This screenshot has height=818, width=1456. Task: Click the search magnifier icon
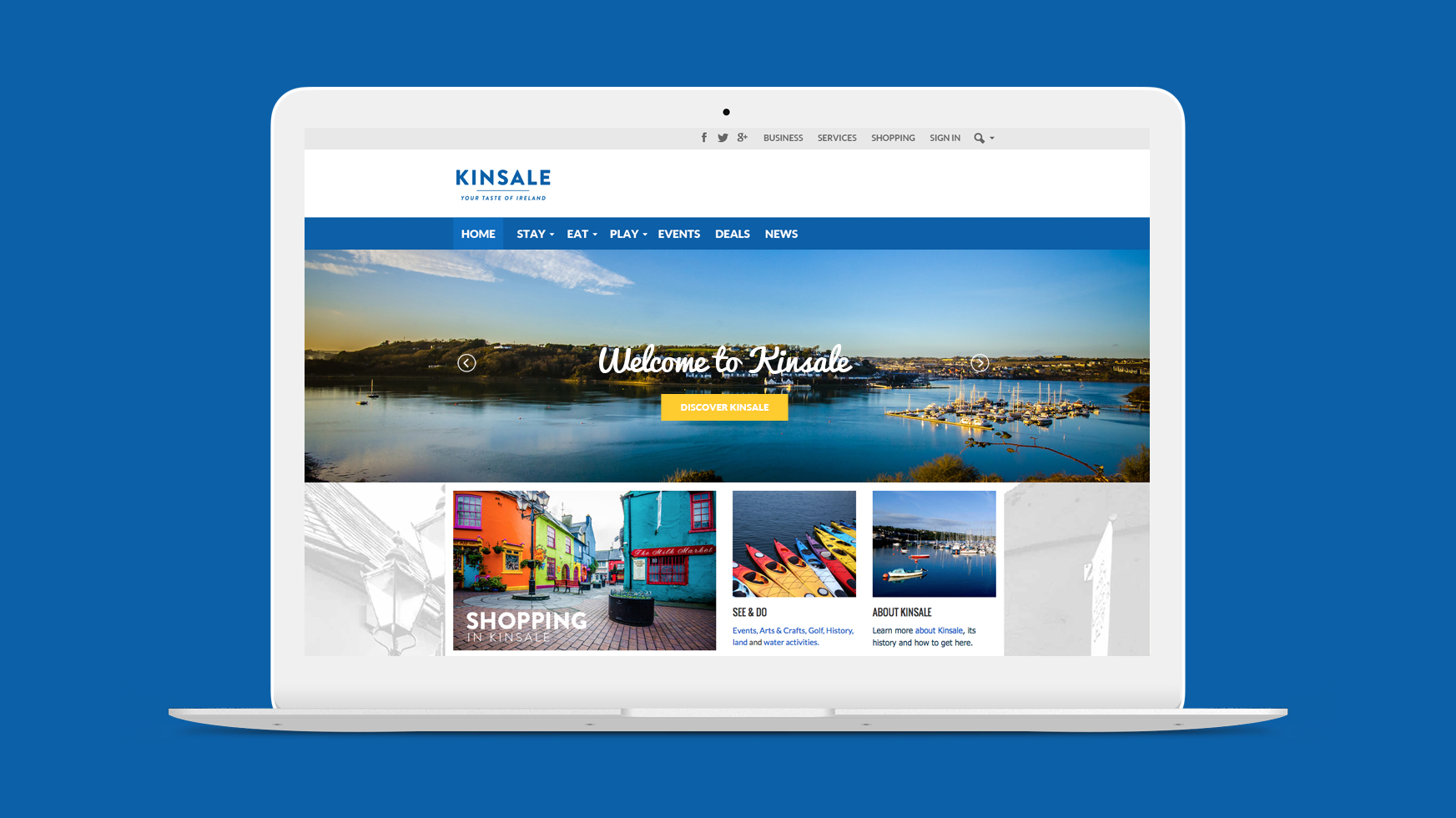(979, 139)
